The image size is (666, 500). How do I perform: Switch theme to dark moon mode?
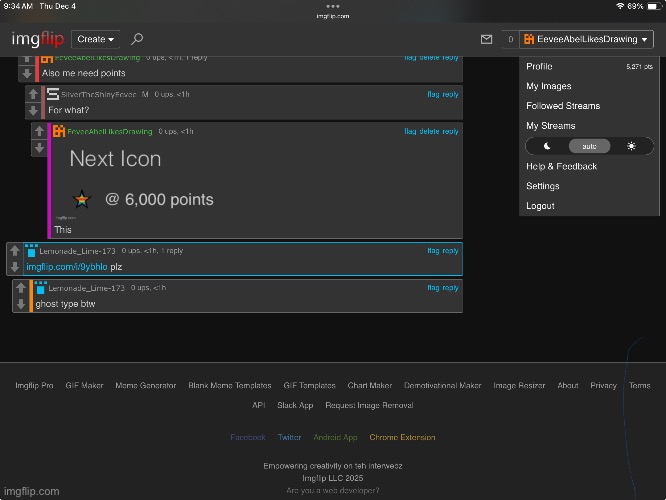click(547, 146)
